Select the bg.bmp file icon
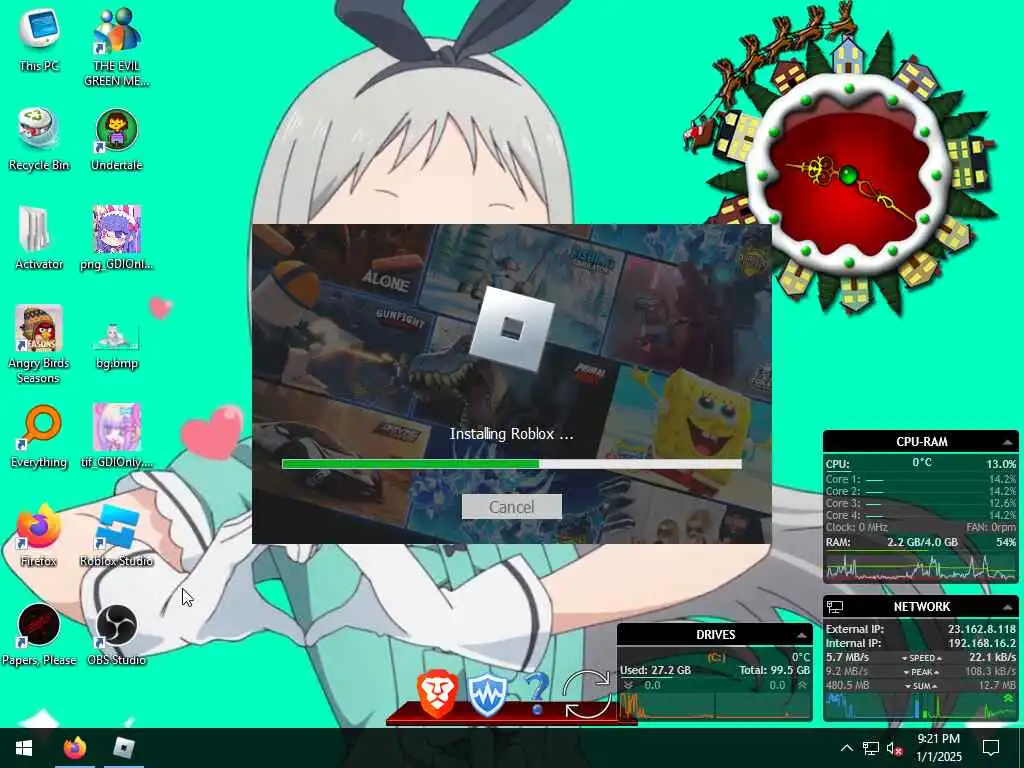This screenshot has height=768, width=1024. tap(116, 345)
